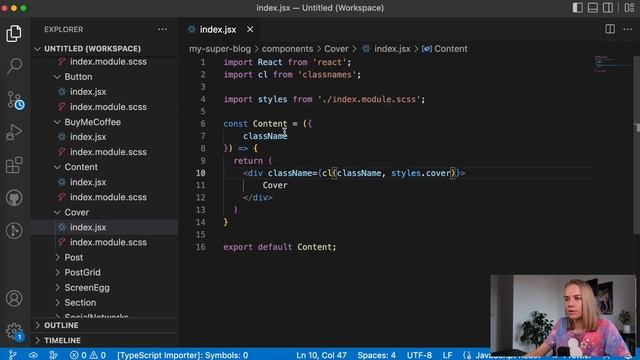Click Cover in breadcrumb
This screenshot has height=360, width=640.
click(x=336, y=49)
